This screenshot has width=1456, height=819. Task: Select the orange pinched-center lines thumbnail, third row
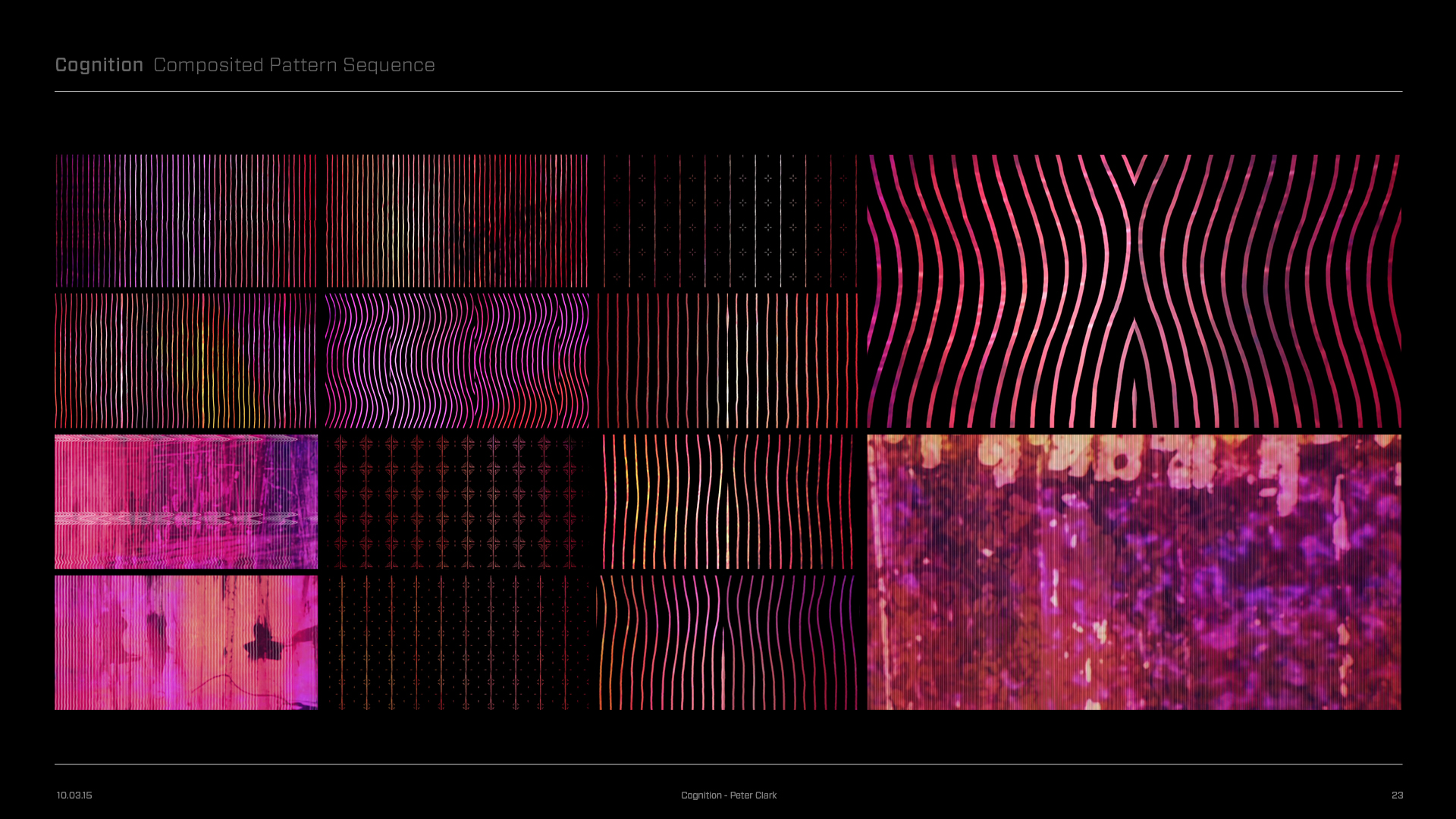(x=727, y=501)
